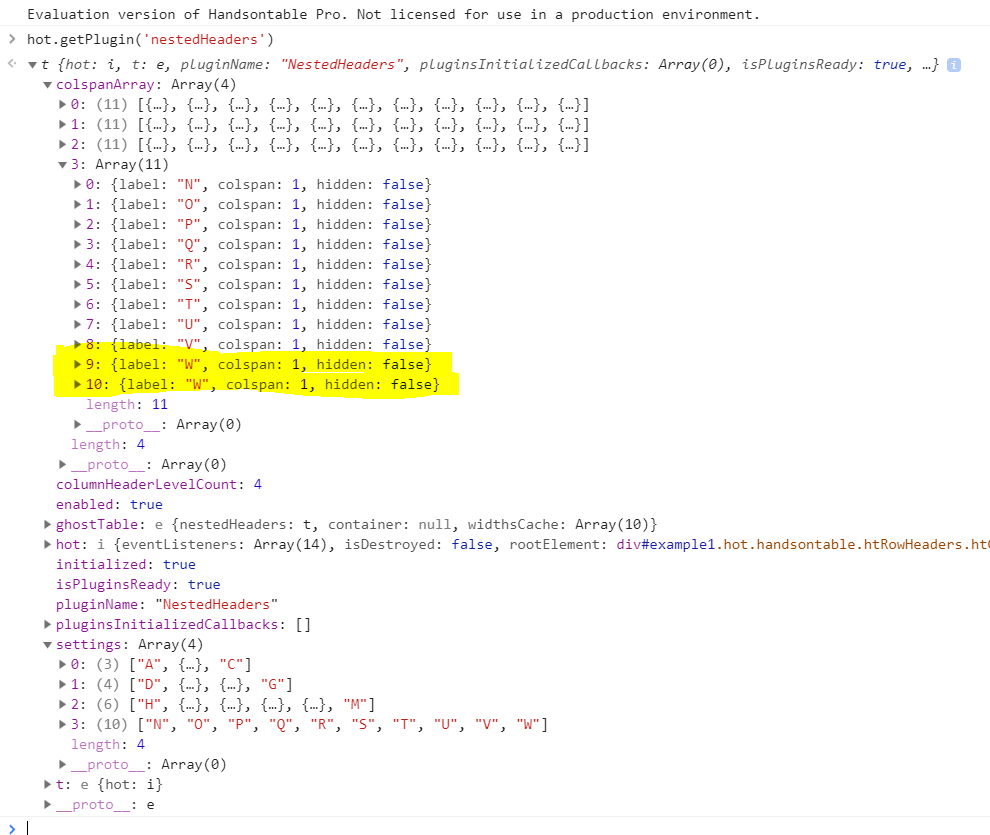Collapse colspanArray entry 3
The height and width of the screenshot is (835, 990).
(x=63, y=164)
